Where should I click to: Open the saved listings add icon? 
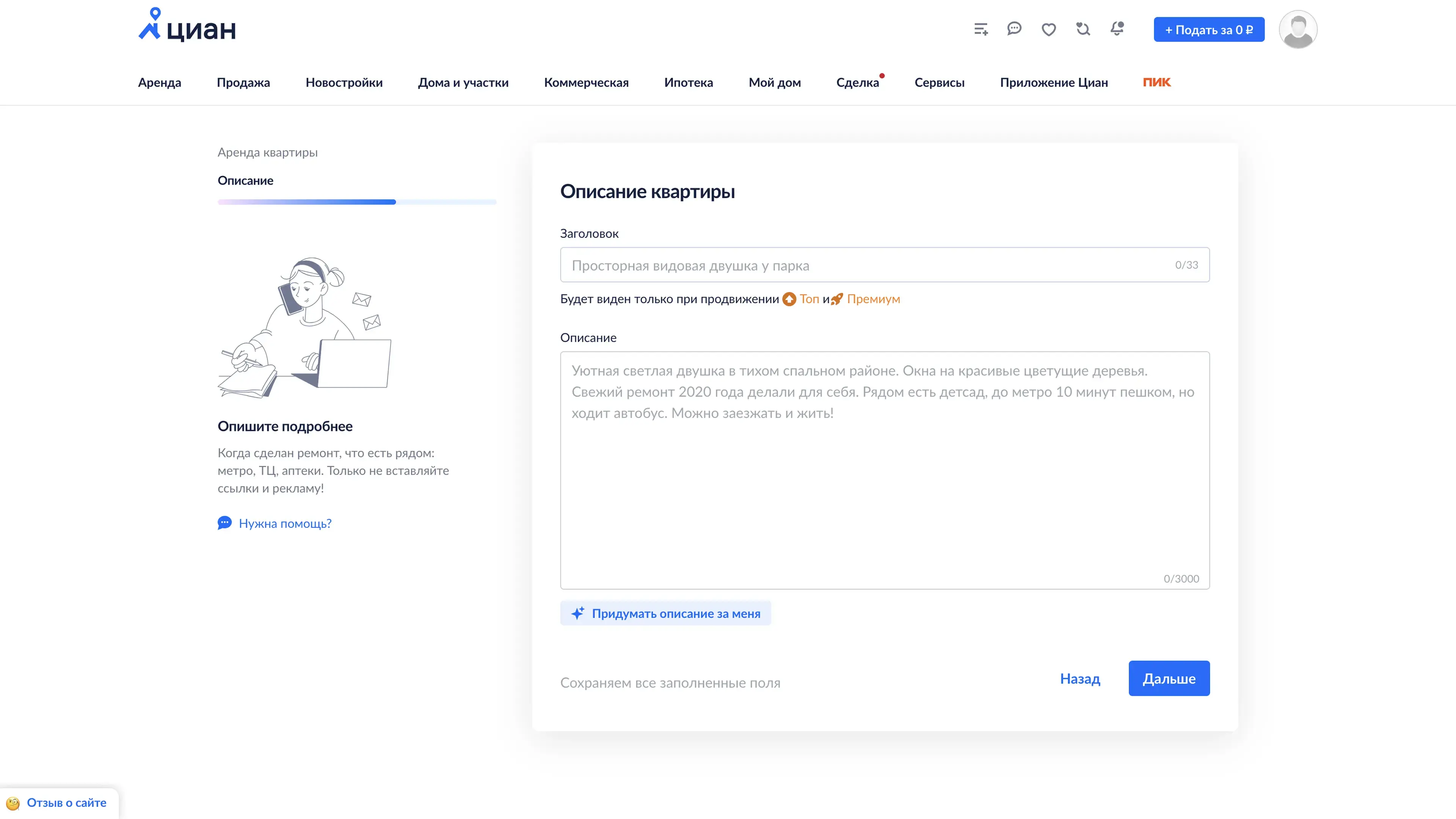coord(981,30)
